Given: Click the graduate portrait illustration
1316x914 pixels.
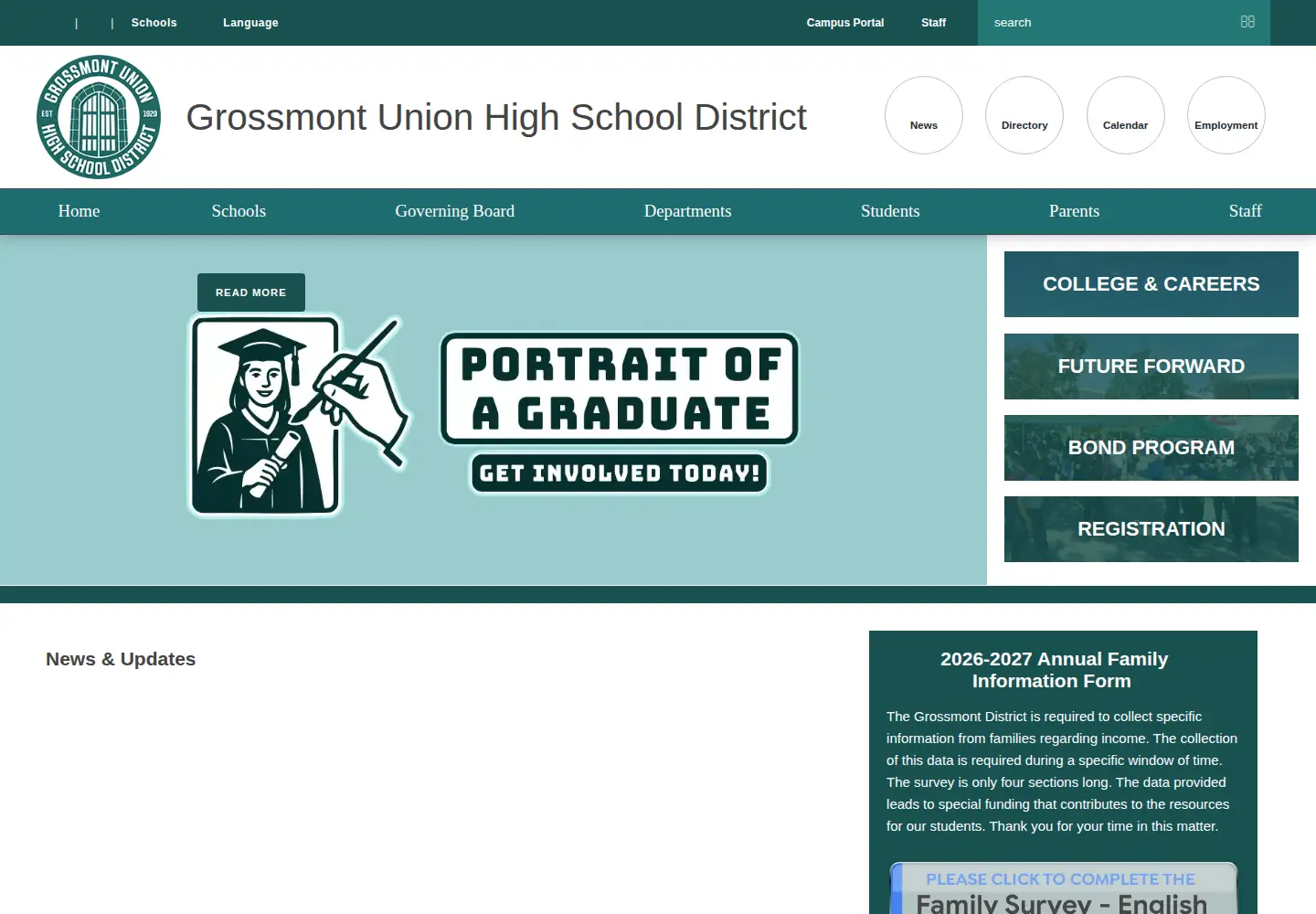Looking at the screenshot, I should (x=300, y=417).
